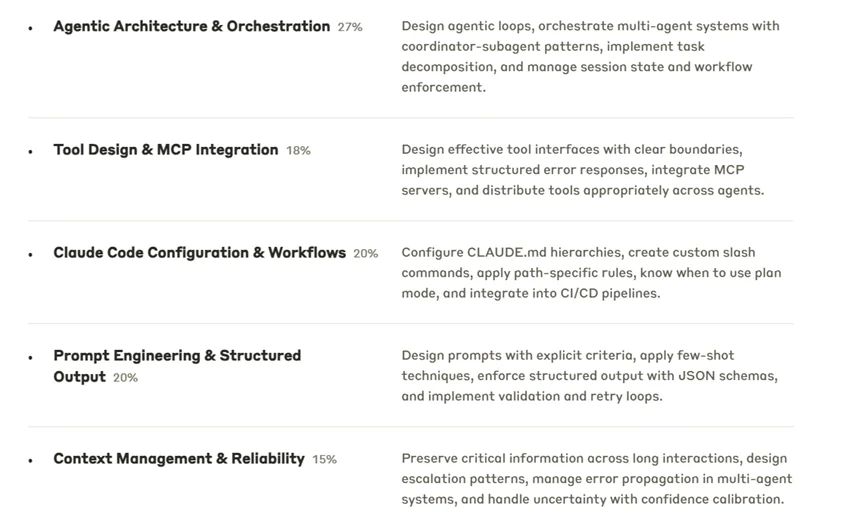Click the bullet beside Agentic Architecture & Orchestration
The width and height of the screenshot is (865, 527).
click(x=31, y=28)
